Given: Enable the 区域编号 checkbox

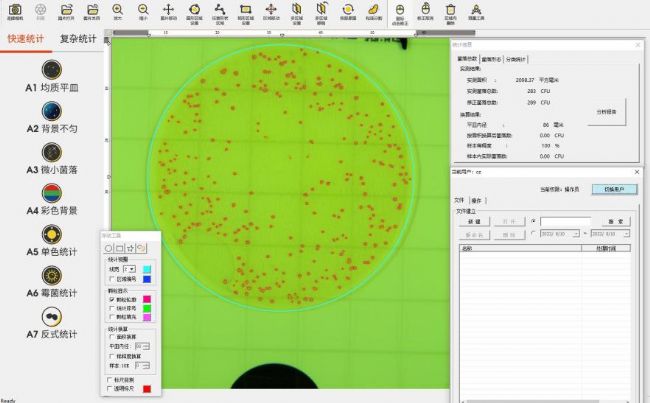Looking at the screenshot, I should pyautogui.click(x=110, y=279).
